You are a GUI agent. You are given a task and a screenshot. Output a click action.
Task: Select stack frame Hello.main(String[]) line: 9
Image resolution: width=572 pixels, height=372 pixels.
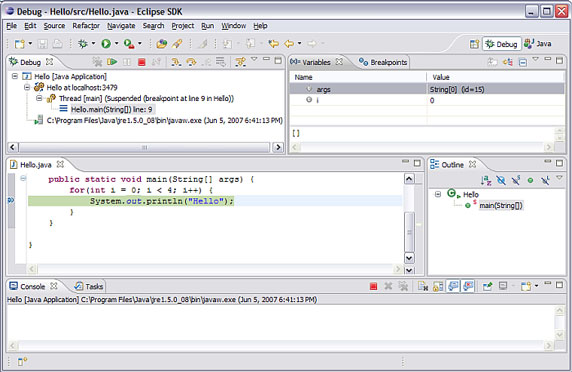[x=111, y=109]
